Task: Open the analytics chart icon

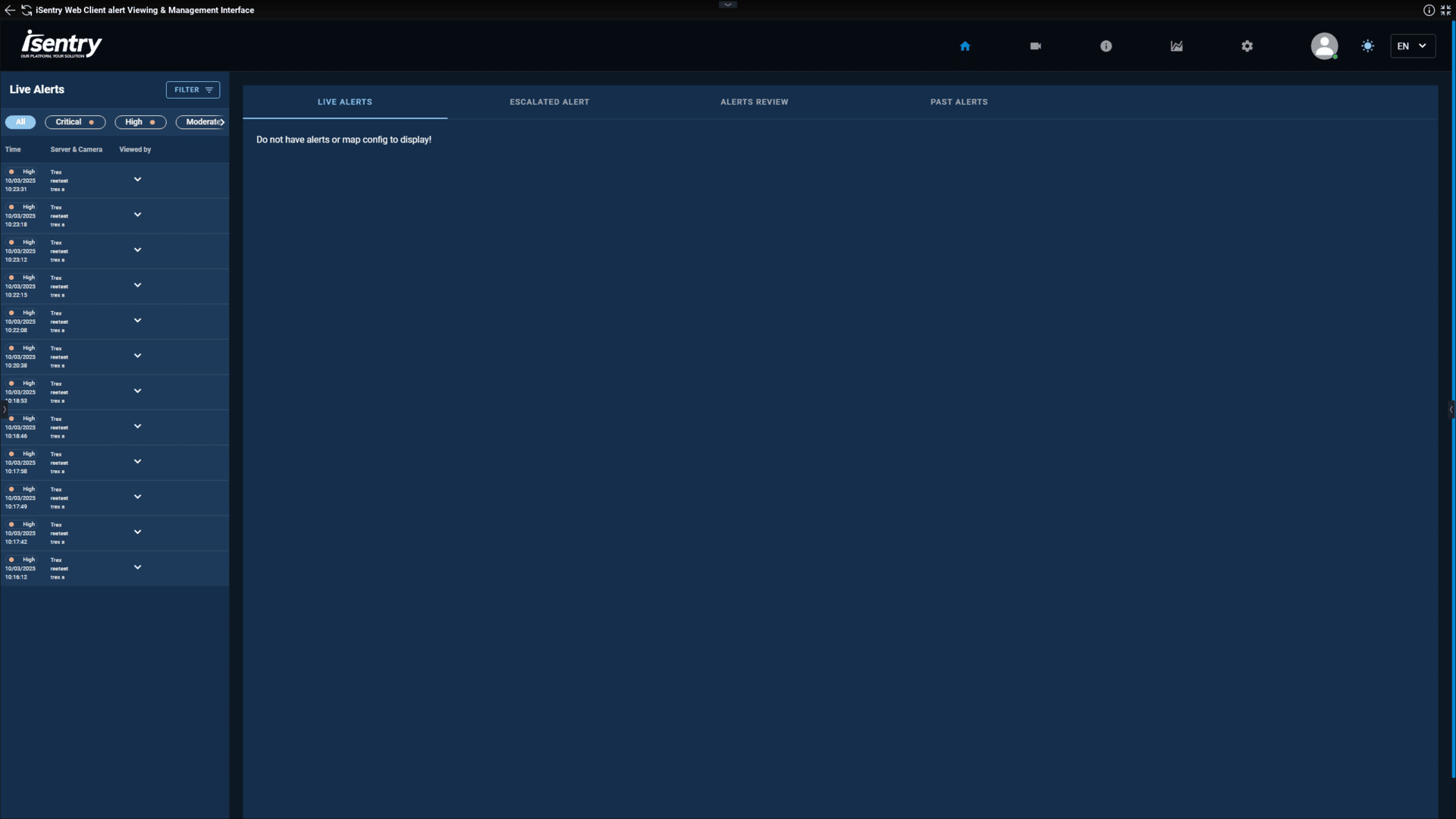Action: click(x=1176, y=46)
